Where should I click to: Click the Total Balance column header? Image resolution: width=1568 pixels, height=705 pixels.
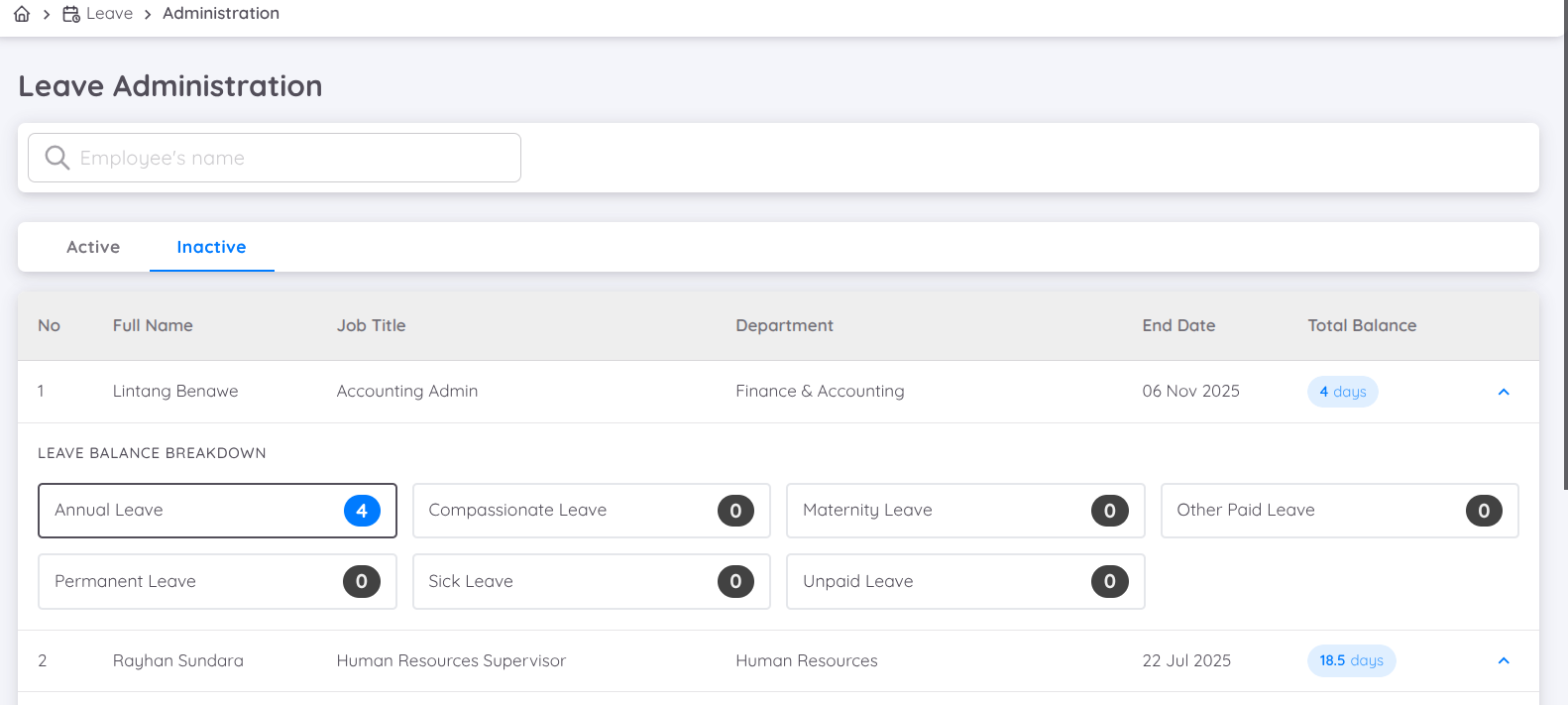click(x=1362, y=325)
